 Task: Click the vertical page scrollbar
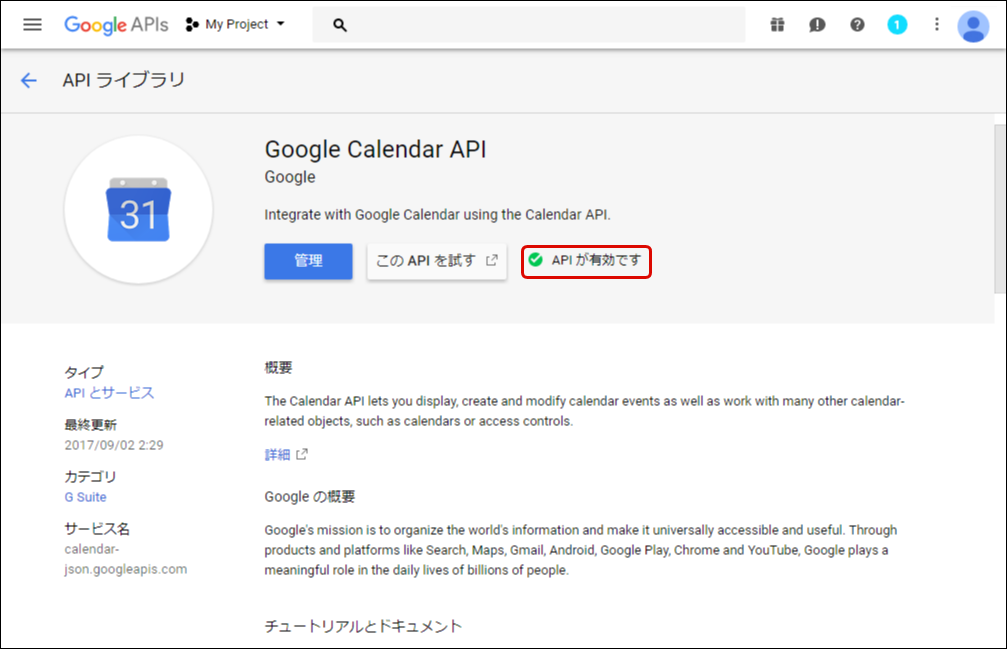point(1000,209)
